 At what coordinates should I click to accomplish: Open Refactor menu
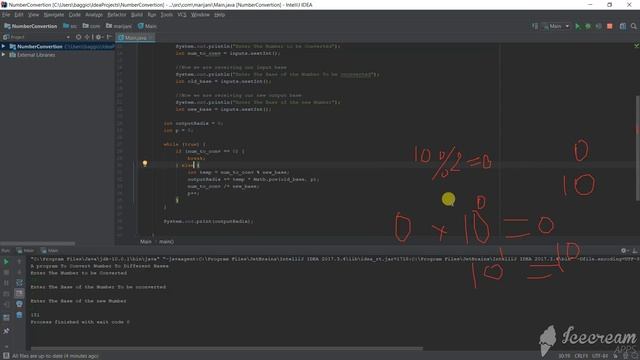(117, 15)
